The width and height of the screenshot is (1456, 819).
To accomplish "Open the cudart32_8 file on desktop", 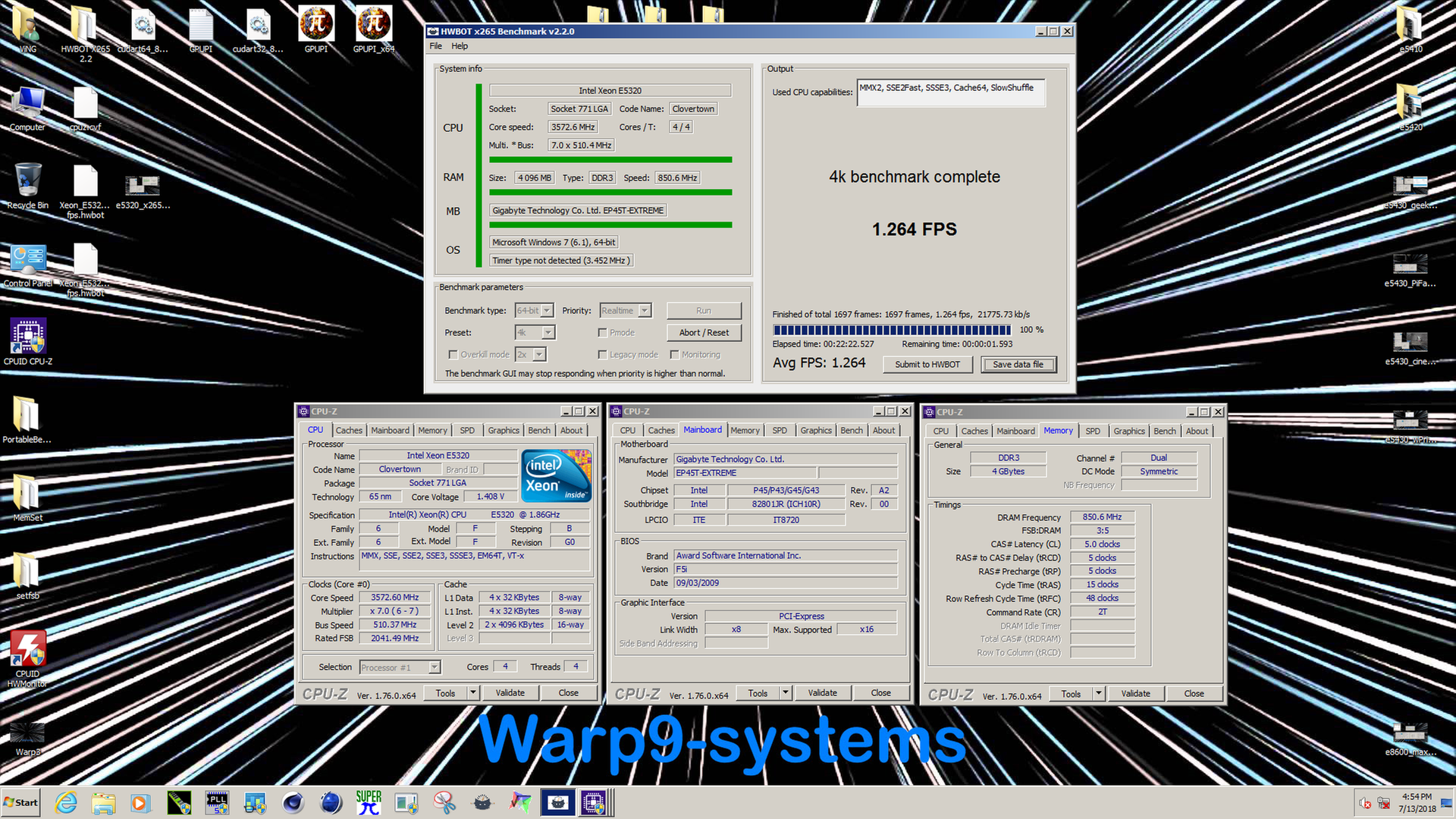I will point(258,29).
